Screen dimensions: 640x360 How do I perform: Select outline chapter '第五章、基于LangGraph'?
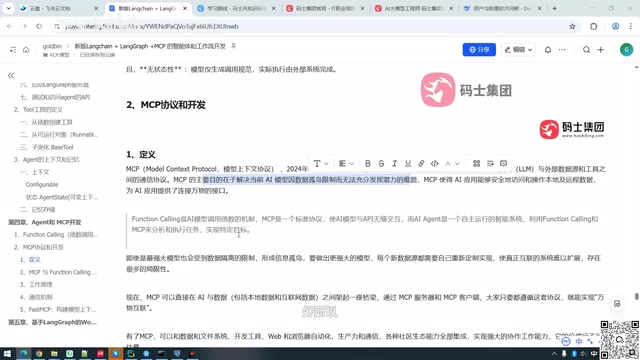pos(52,322)
